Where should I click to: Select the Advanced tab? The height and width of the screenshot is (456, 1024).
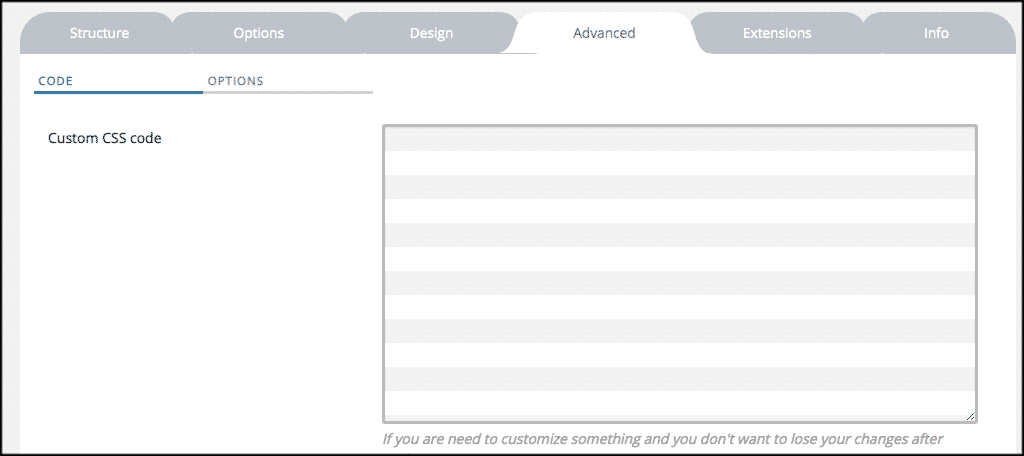pos(604,33)
